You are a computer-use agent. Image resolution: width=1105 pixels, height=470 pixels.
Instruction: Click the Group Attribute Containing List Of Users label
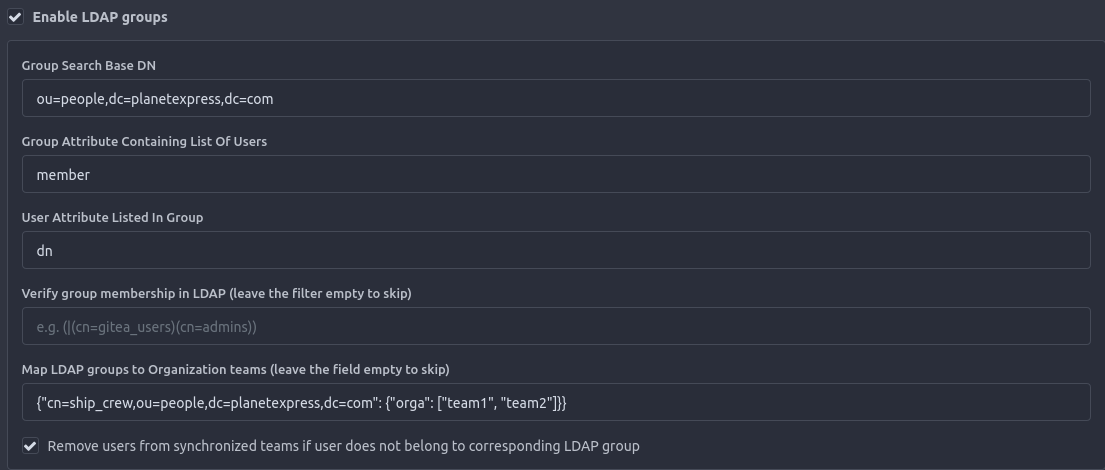click(144, 142)
